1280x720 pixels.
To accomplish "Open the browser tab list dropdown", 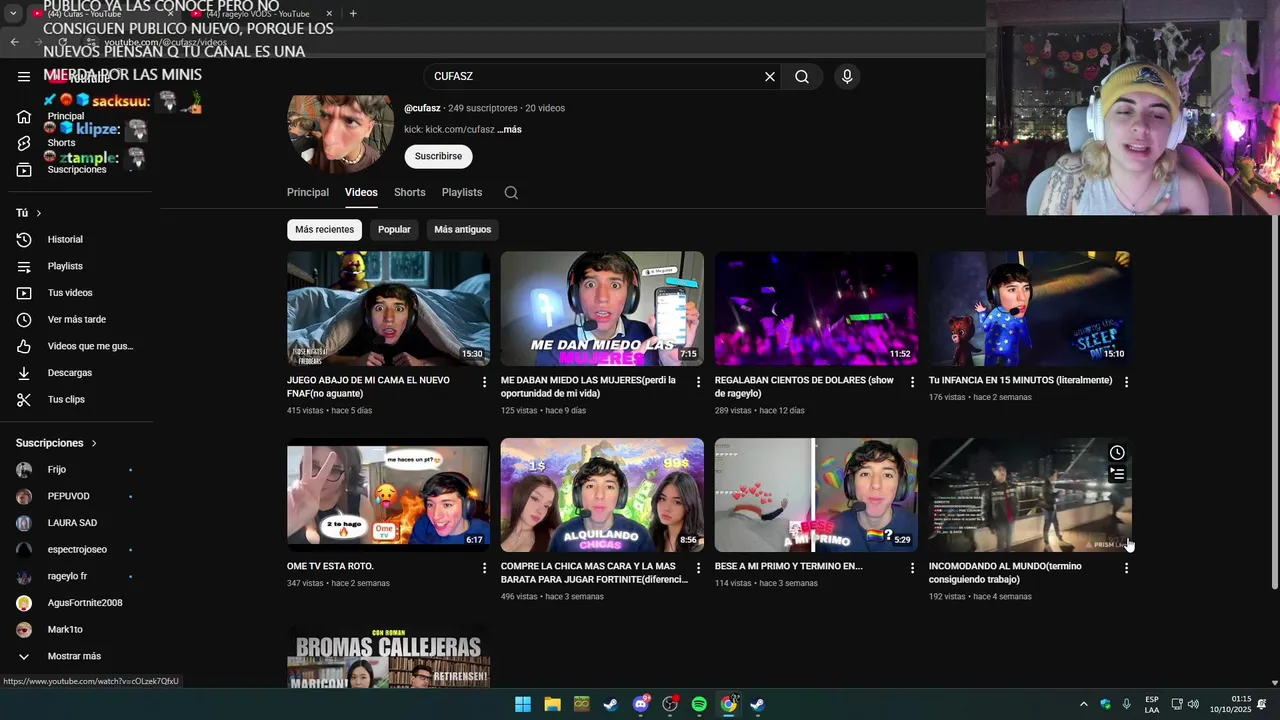I will (x=13, y=14).
